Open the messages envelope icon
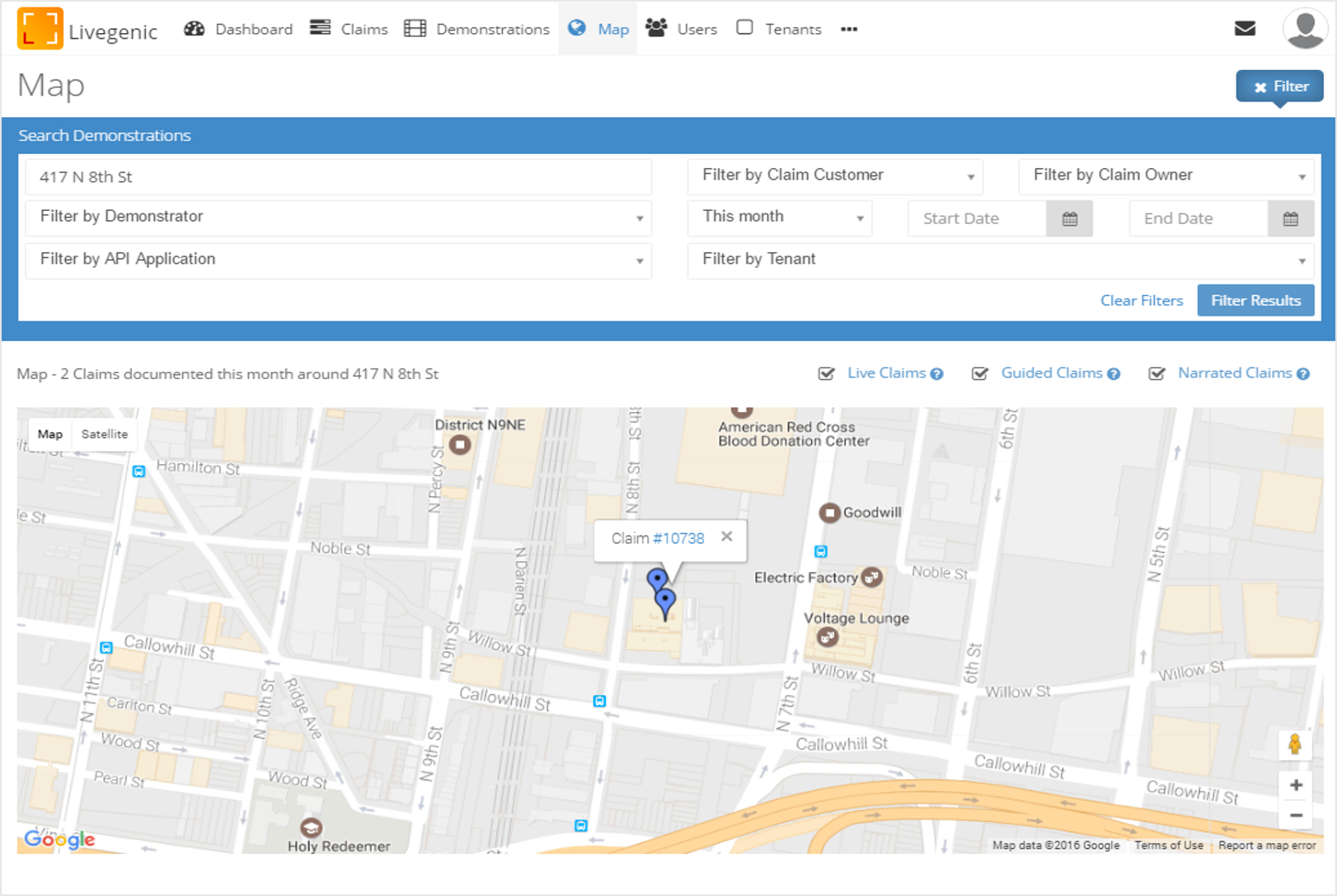The height and width of the screenshot is (896, 1337). coord(1245,29)
